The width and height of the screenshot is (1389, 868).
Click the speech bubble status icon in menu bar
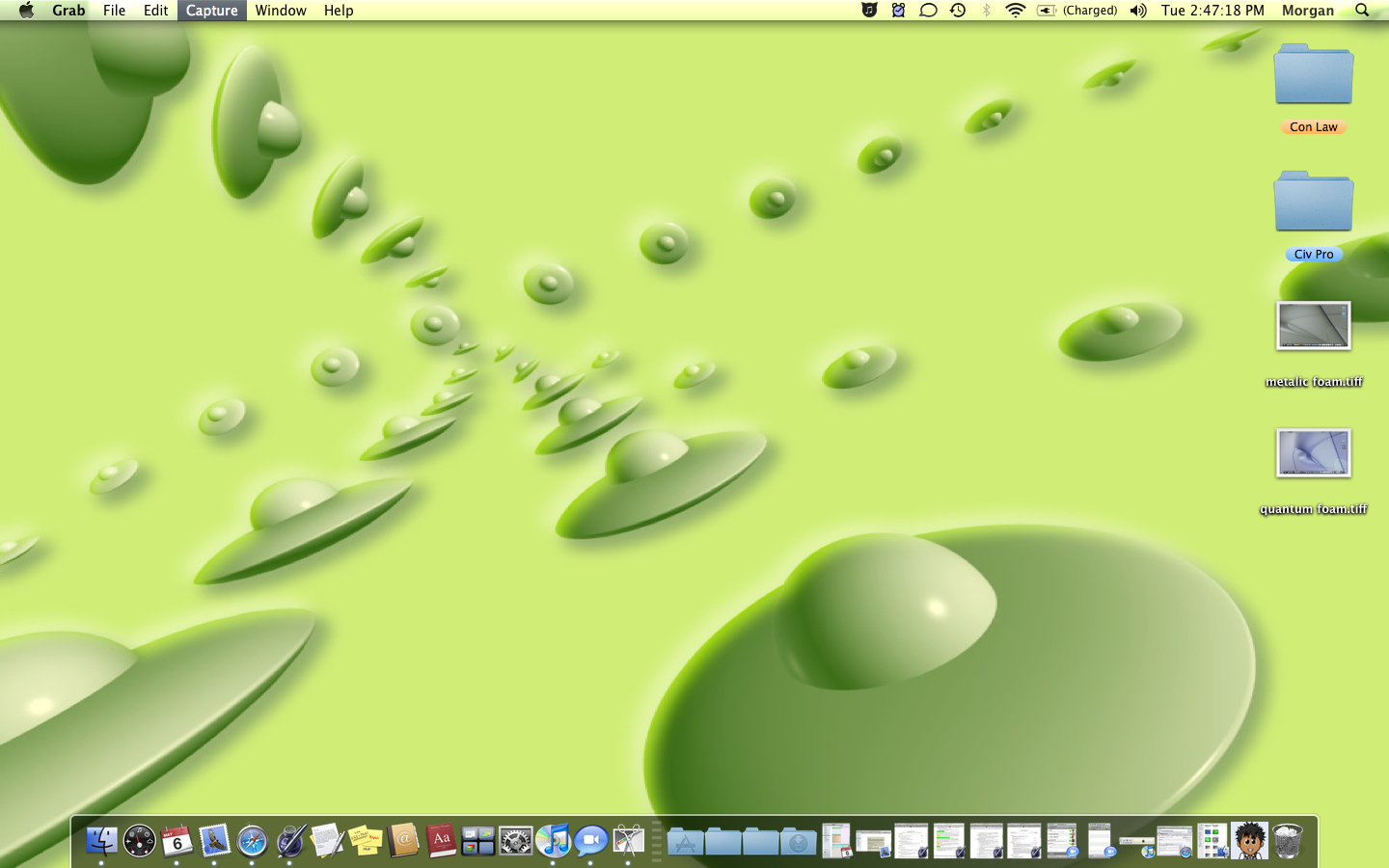(928, 11)
